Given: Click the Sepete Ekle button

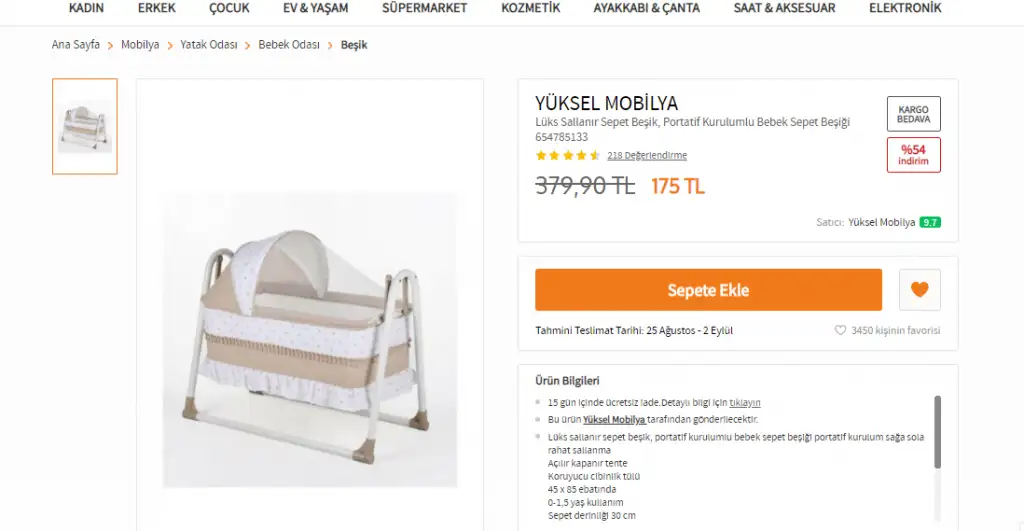Looking at the screenshot, I should coord(708,290).
